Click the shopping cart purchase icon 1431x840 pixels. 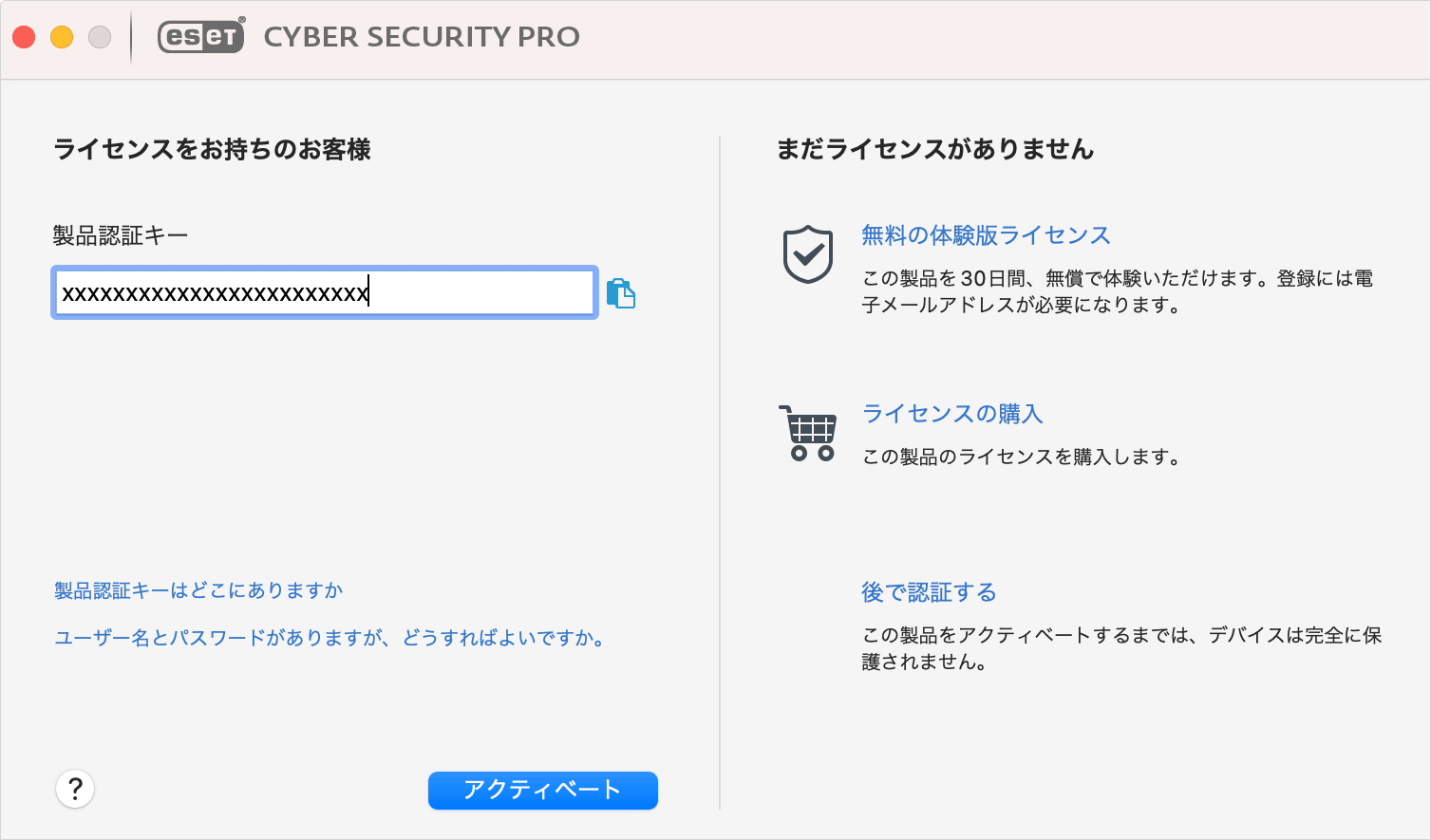(808, 433)
